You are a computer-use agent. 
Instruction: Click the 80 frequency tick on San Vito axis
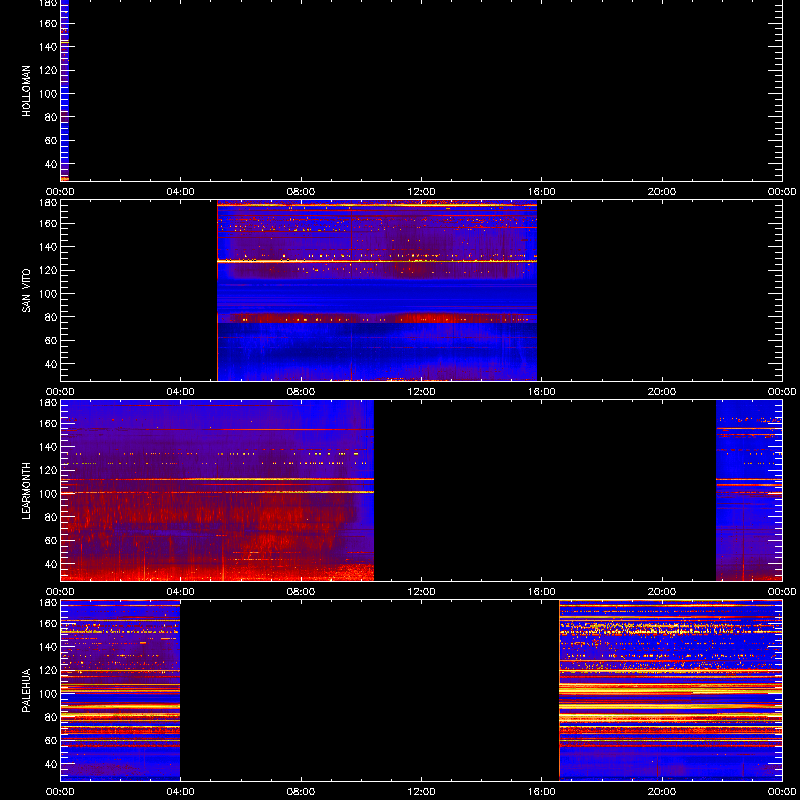pyautogui.click(x=51, y=317)
